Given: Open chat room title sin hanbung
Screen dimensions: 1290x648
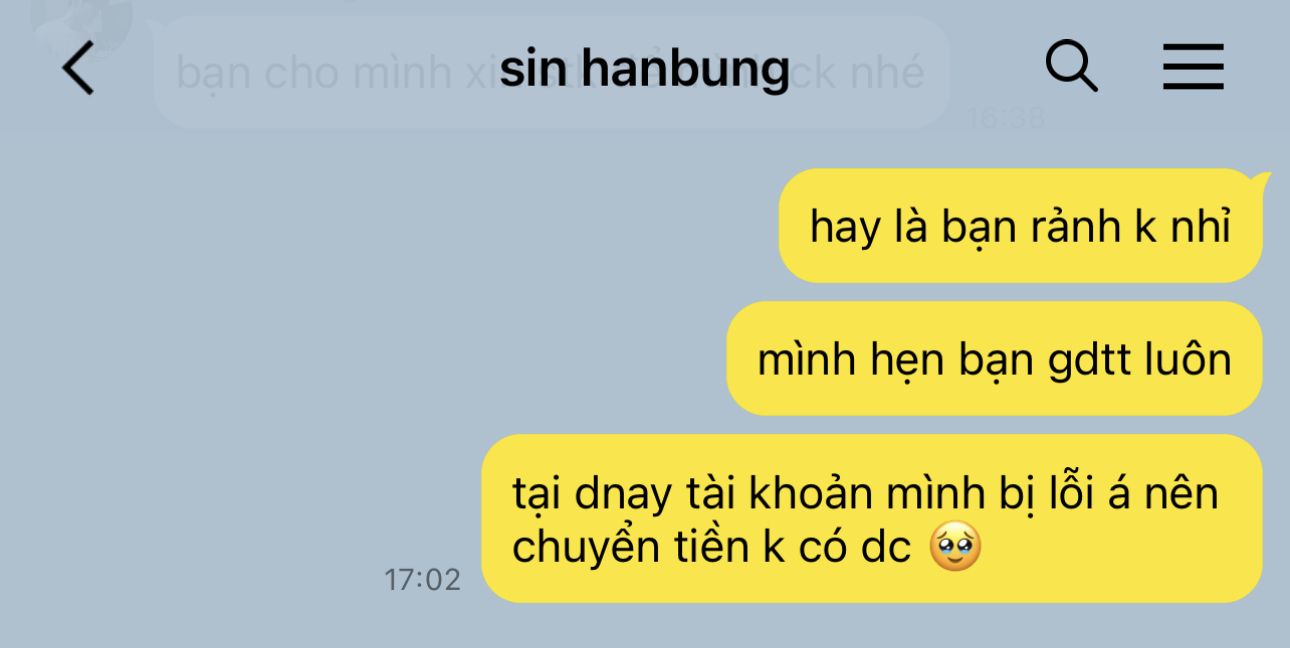Looking at the screenshot, I should [x=645, y=69].
